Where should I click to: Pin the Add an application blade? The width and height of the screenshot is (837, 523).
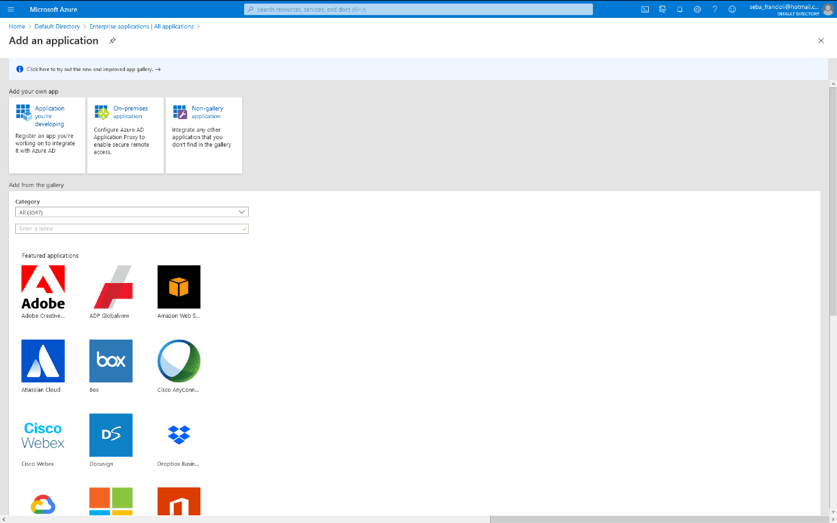pyautogui.click(x=112, y=41)
